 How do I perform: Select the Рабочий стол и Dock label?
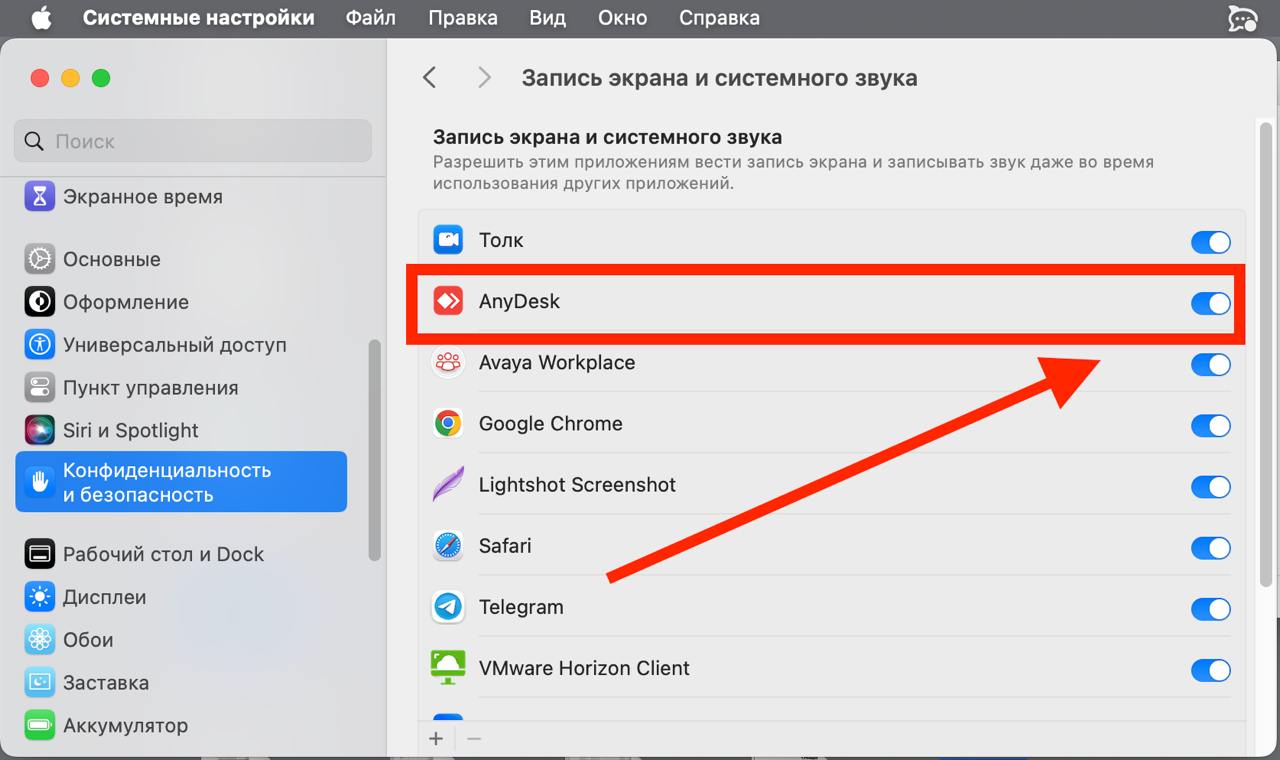(164, 554)
